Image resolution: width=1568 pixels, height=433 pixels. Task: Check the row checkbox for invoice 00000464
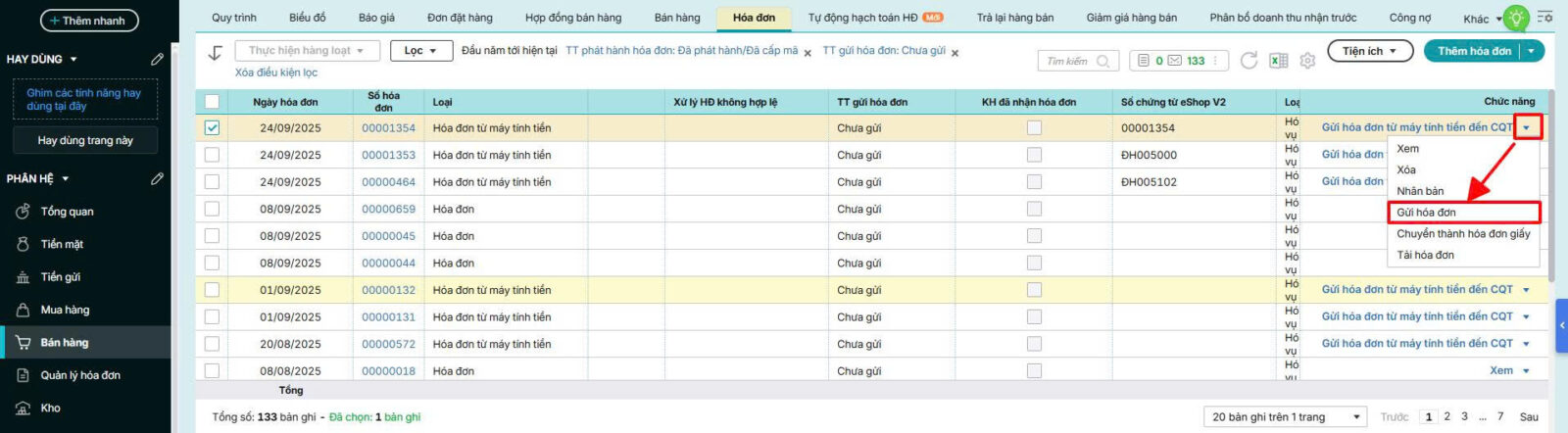pos(213,182)
